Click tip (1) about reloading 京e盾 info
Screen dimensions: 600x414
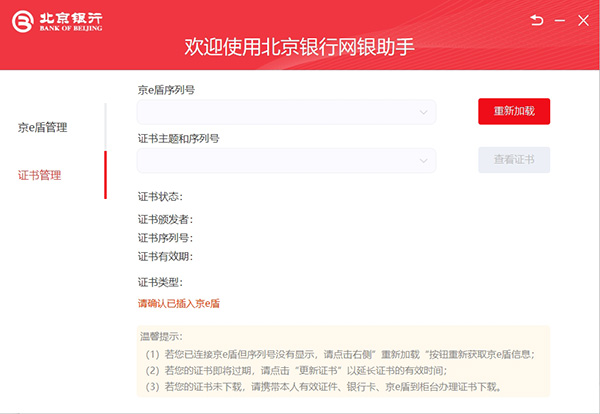(x=340, y=354)
